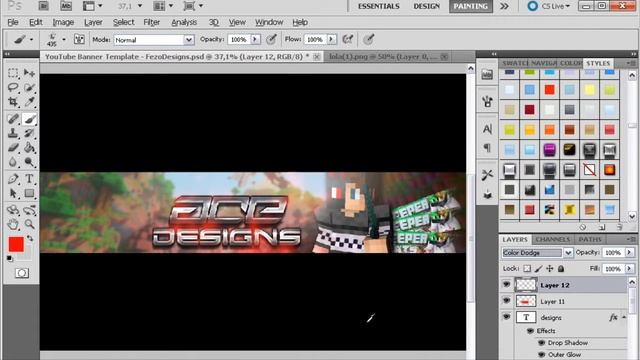Select the Quick Selection tool

click(x=29, y=87)
